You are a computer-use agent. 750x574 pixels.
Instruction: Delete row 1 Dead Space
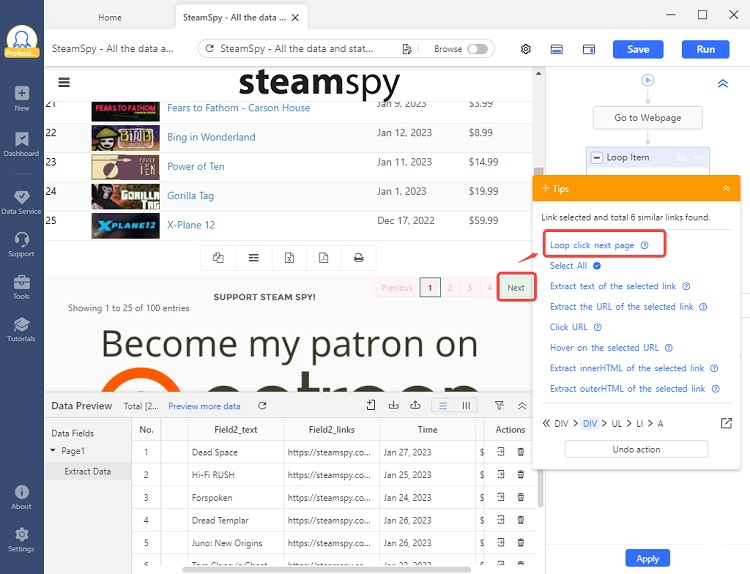pos(521,452)
